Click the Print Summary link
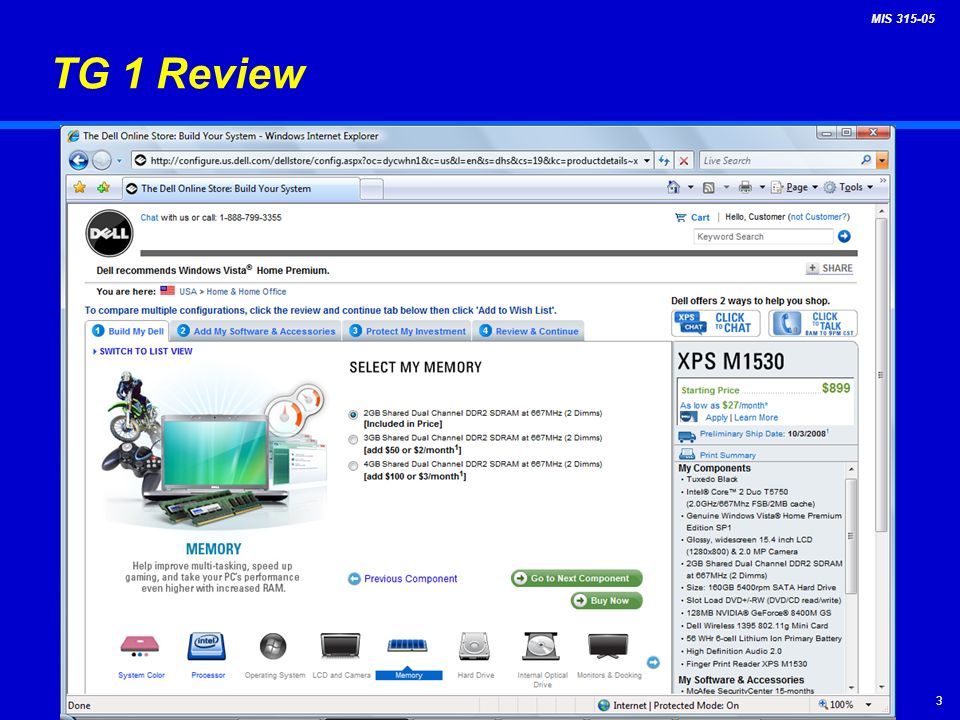 click(727, 455)
